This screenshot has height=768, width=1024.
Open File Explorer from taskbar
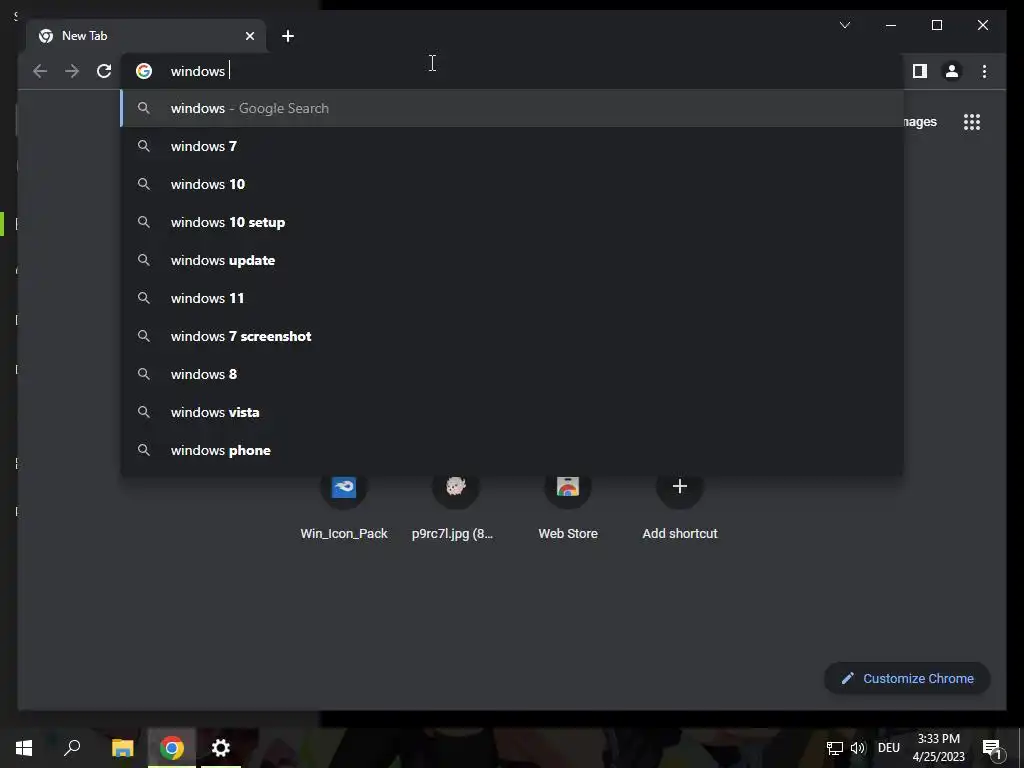[x=122, y=748]
